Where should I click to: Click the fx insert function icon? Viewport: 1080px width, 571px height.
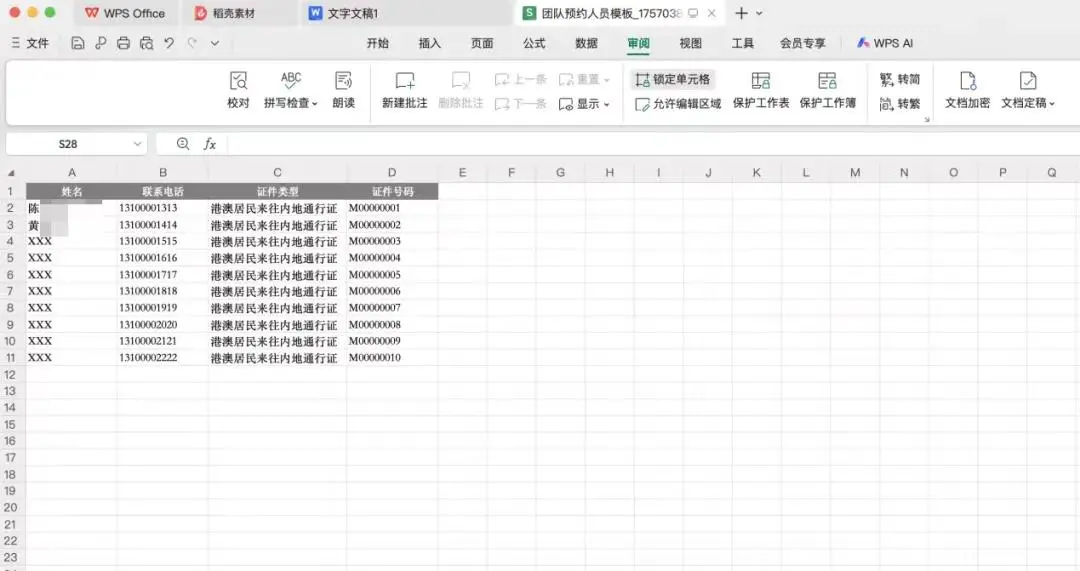(x=210, y=144)
